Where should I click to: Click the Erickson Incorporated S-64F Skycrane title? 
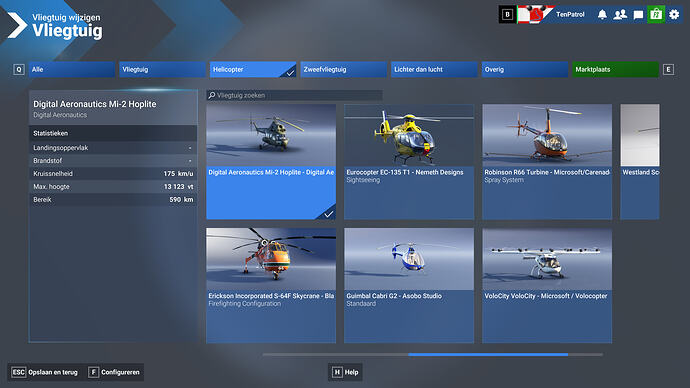(271, 296)
